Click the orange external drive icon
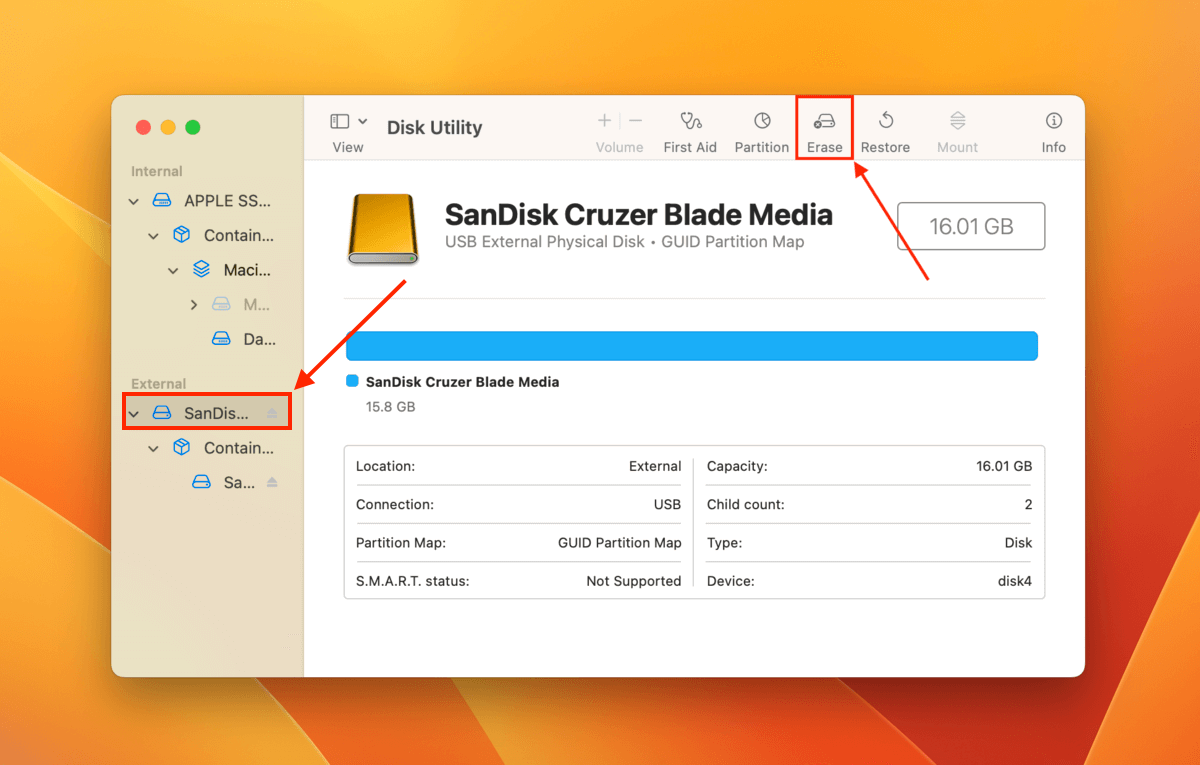 [x=382, y=229]
